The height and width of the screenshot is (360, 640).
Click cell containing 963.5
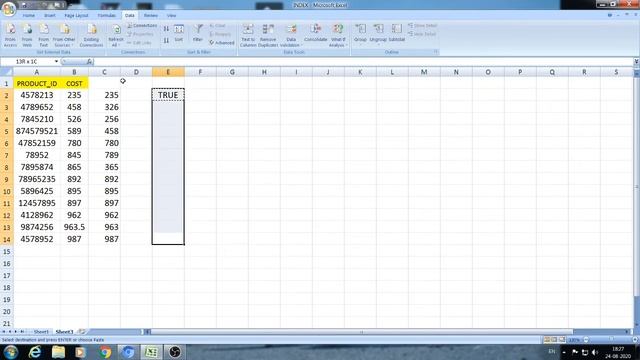point(74,227)
